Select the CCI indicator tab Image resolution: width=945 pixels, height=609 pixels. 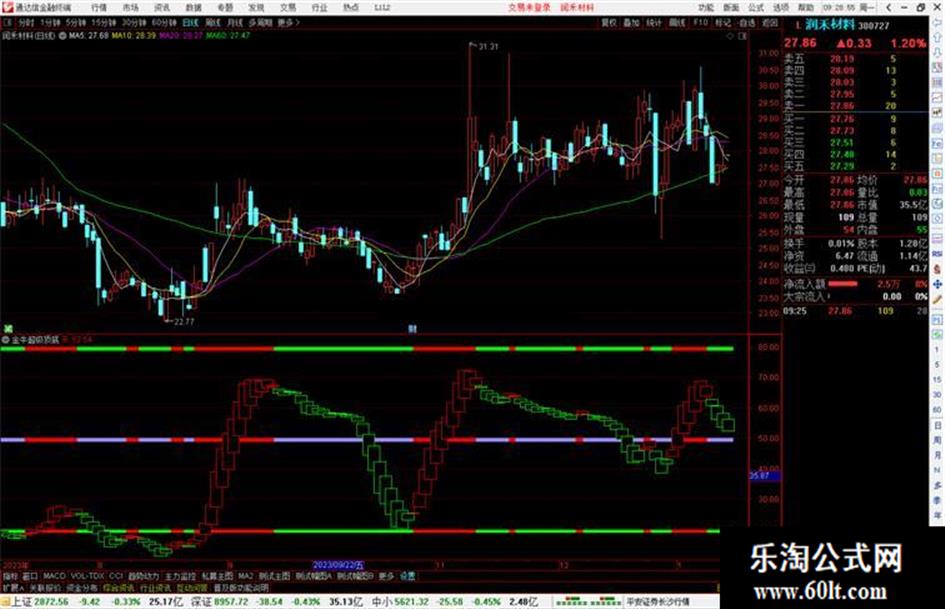tap(116, 576)
